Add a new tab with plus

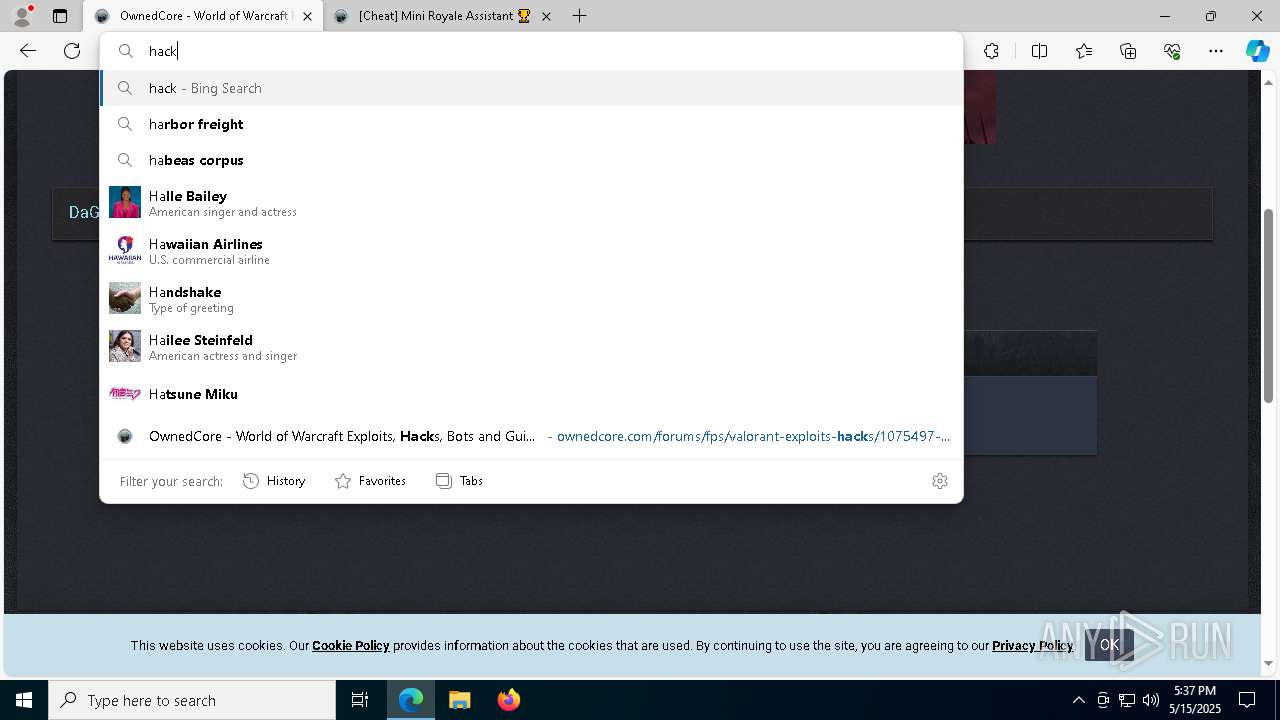(x=579, y=16)
